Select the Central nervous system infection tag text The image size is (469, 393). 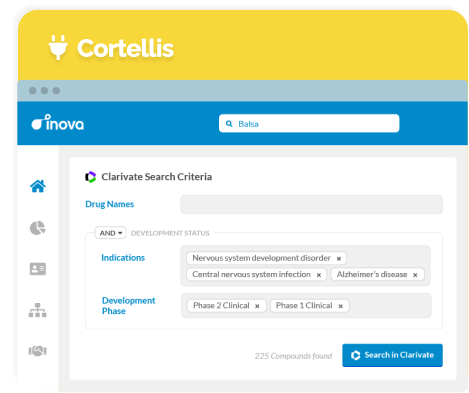coord(251,274)
